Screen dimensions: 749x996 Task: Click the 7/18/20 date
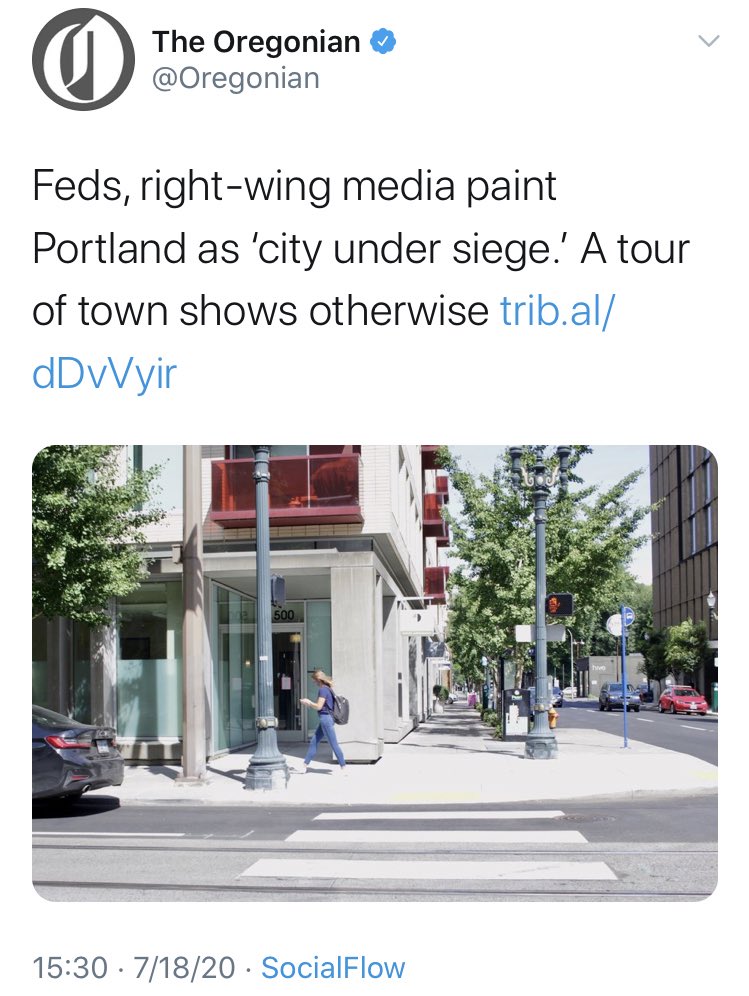(184, 968)
